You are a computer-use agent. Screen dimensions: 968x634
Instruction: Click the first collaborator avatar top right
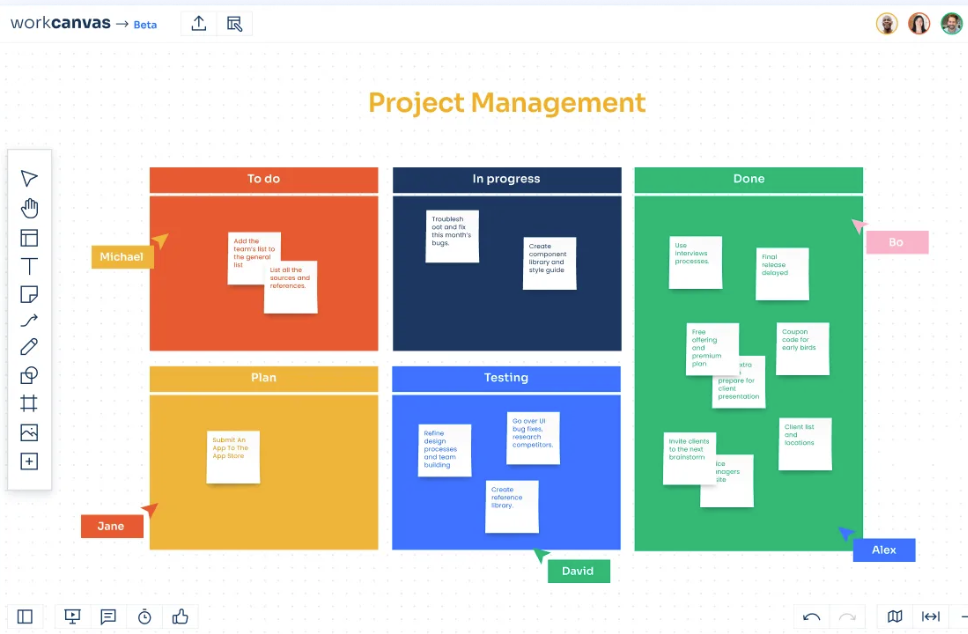887,23
